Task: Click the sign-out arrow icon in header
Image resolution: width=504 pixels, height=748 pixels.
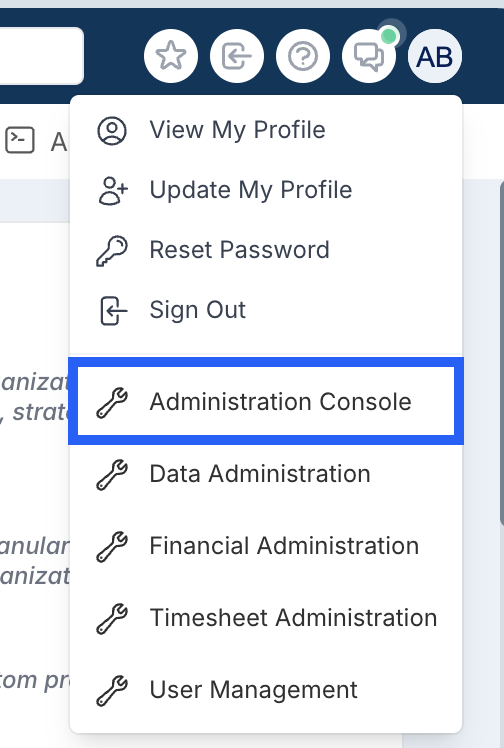Action: (237, 56)
